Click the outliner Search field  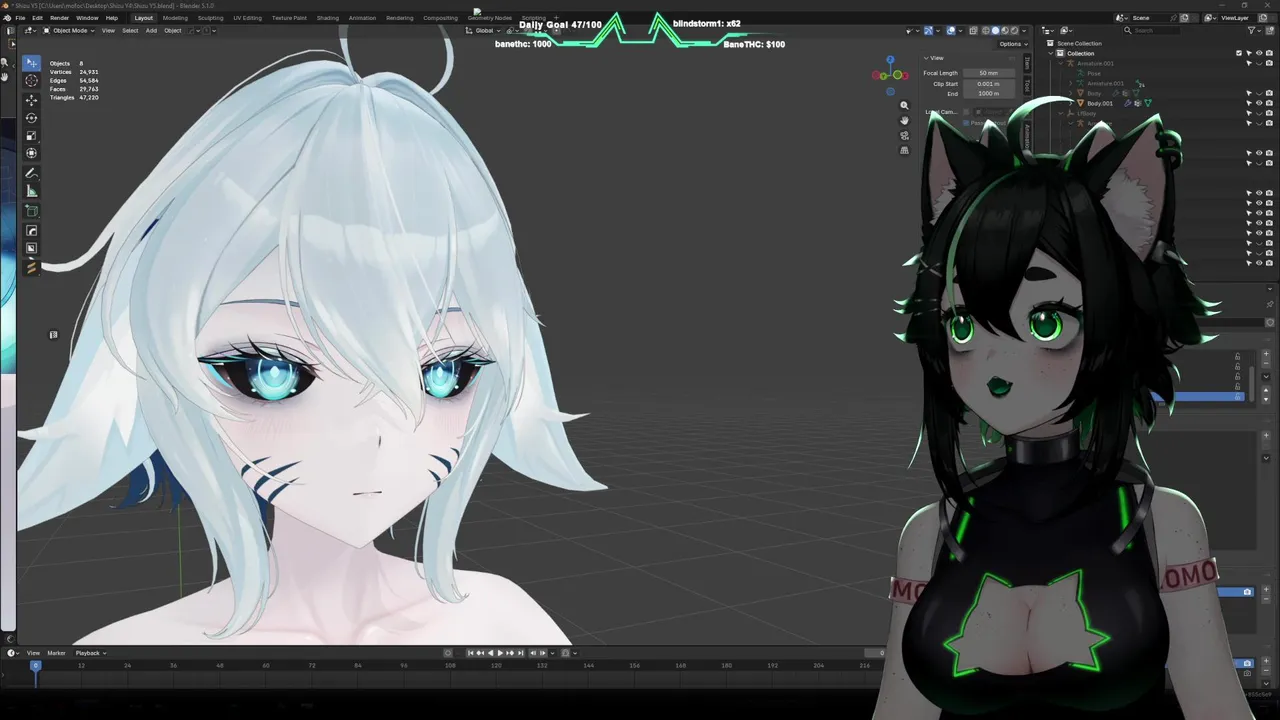tap(1151, 31)
